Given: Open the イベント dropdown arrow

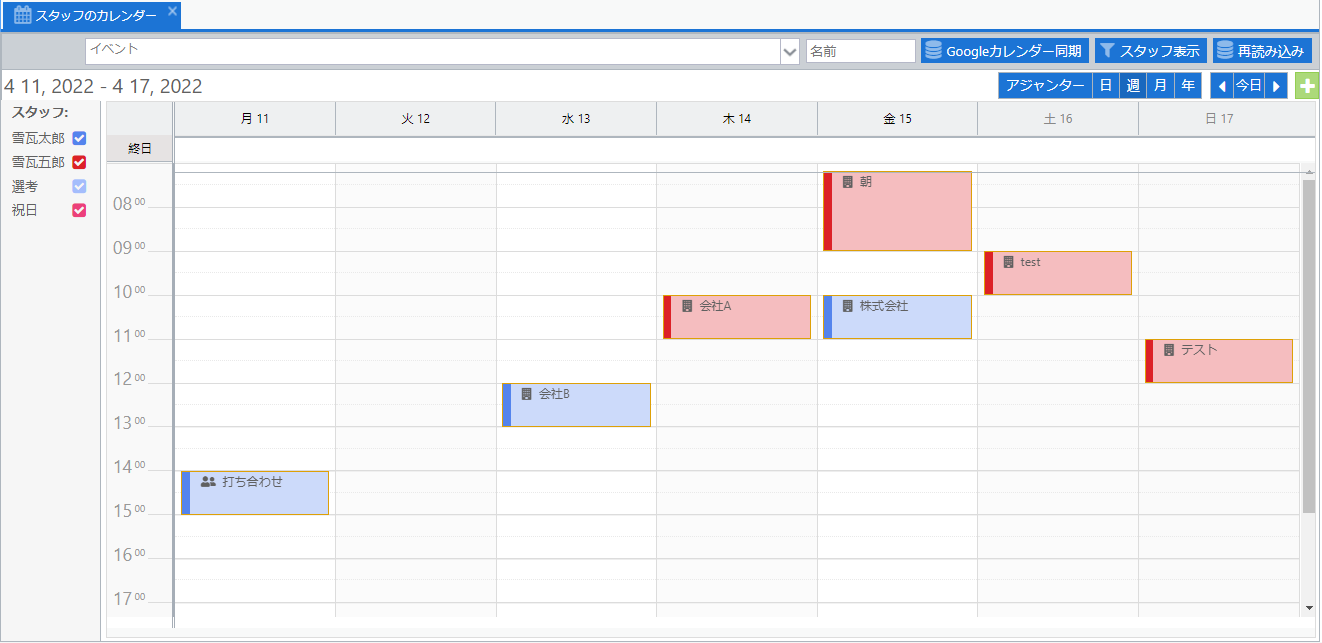Looking at the screenshot, I should click(x=790, y=51).
